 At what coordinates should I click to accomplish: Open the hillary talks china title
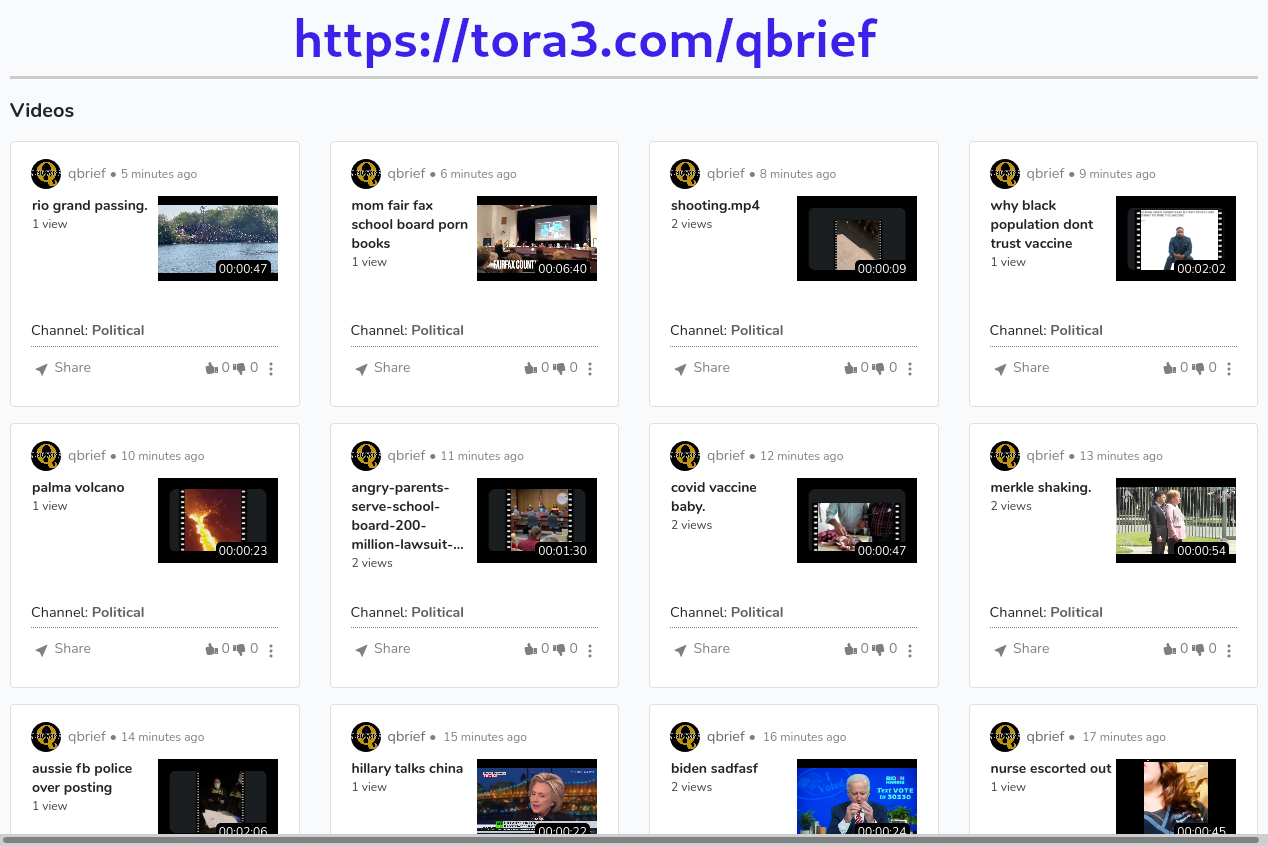407,769
